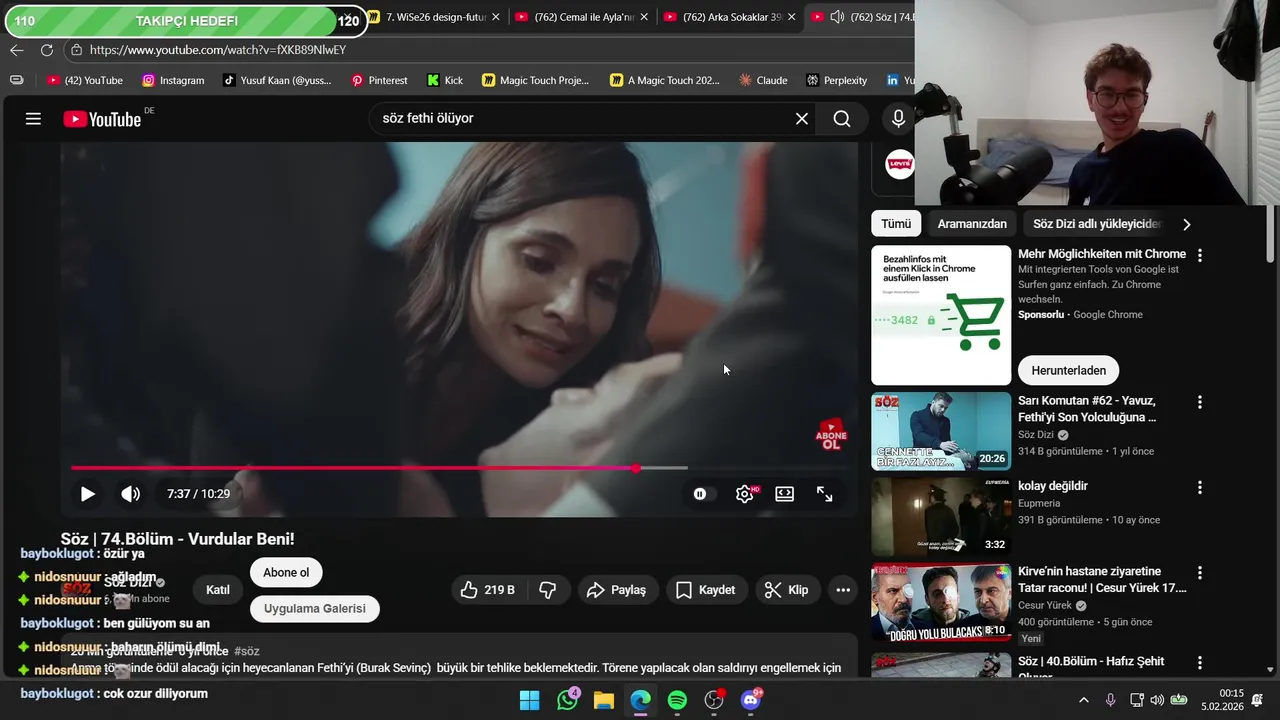Open options for the Chrome sponsored ad
The image size is (1280, 720).
click(1200, 255)
